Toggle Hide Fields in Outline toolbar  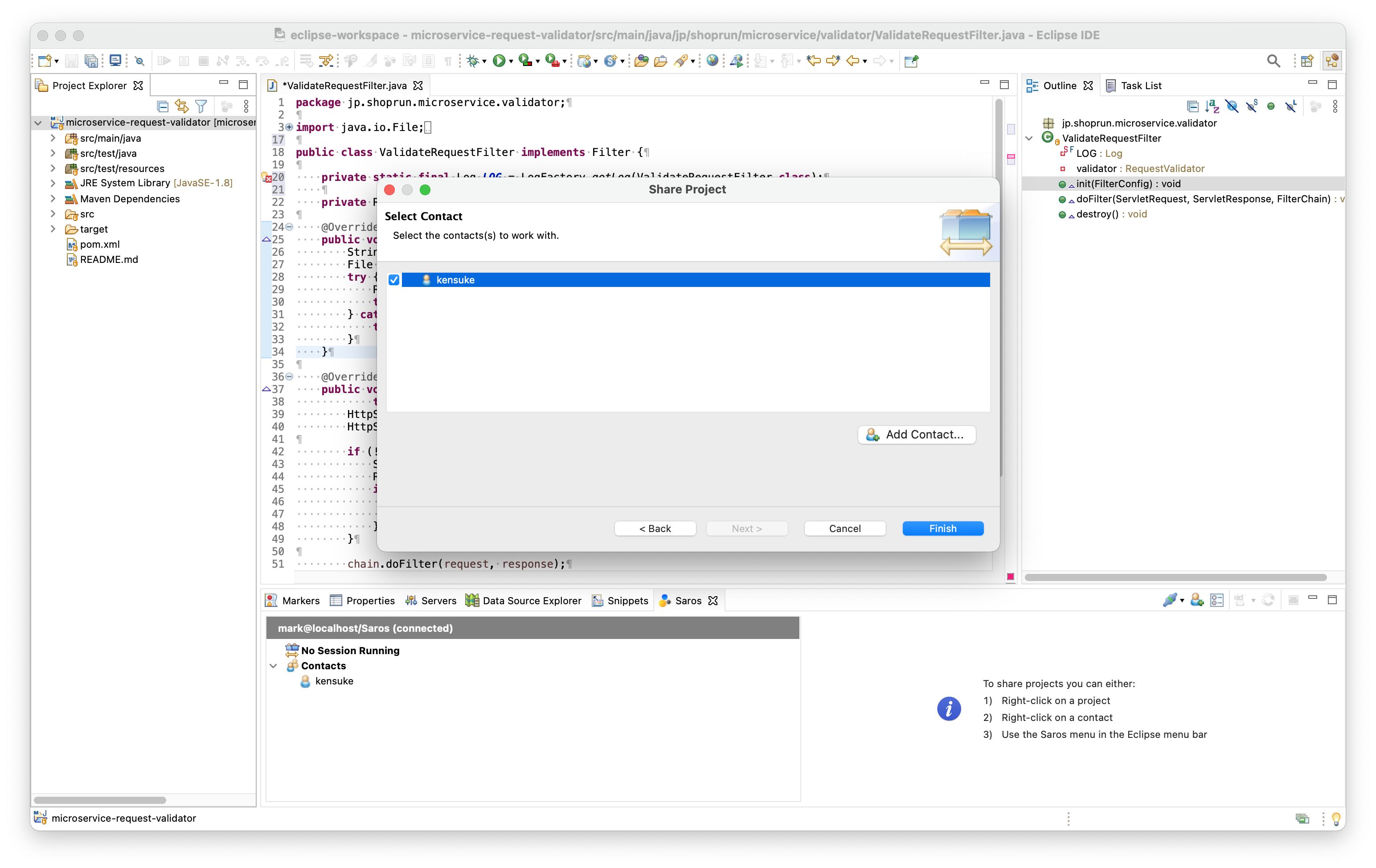1232,106
